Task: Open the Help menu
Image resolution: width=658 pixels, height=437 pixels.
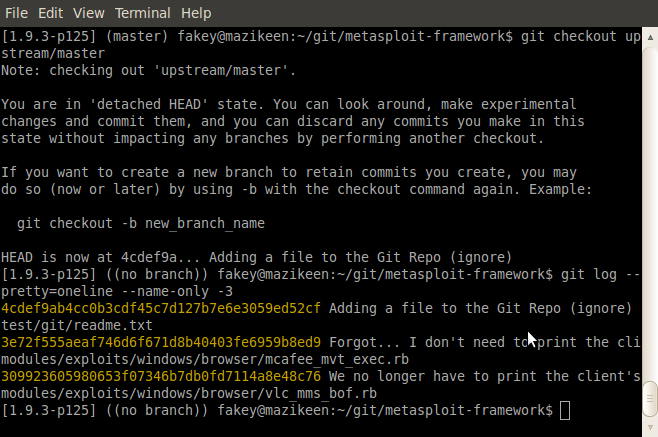Action: 196,13
